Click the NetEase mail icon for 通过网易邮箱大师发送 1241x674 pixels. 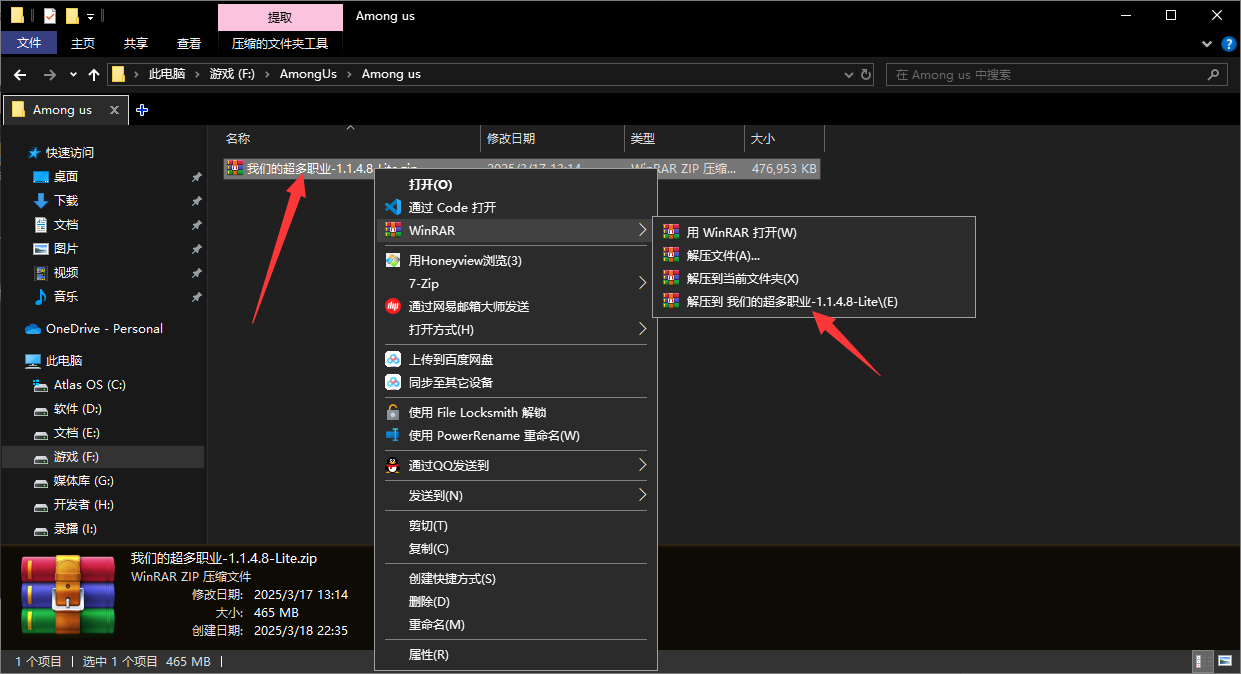click(x=392, y=306)
